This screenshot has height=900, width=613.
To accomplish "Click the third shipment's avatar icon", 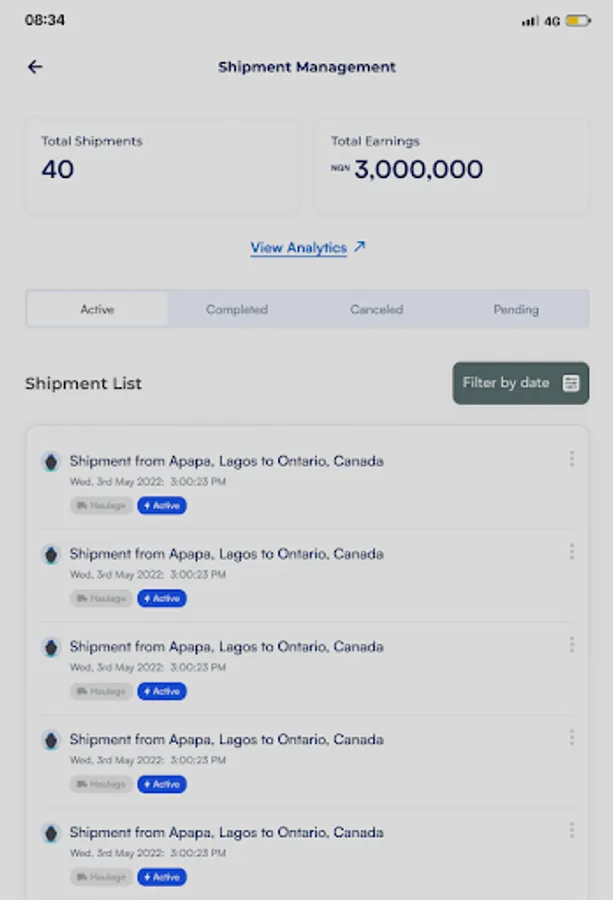I will 50,648.
